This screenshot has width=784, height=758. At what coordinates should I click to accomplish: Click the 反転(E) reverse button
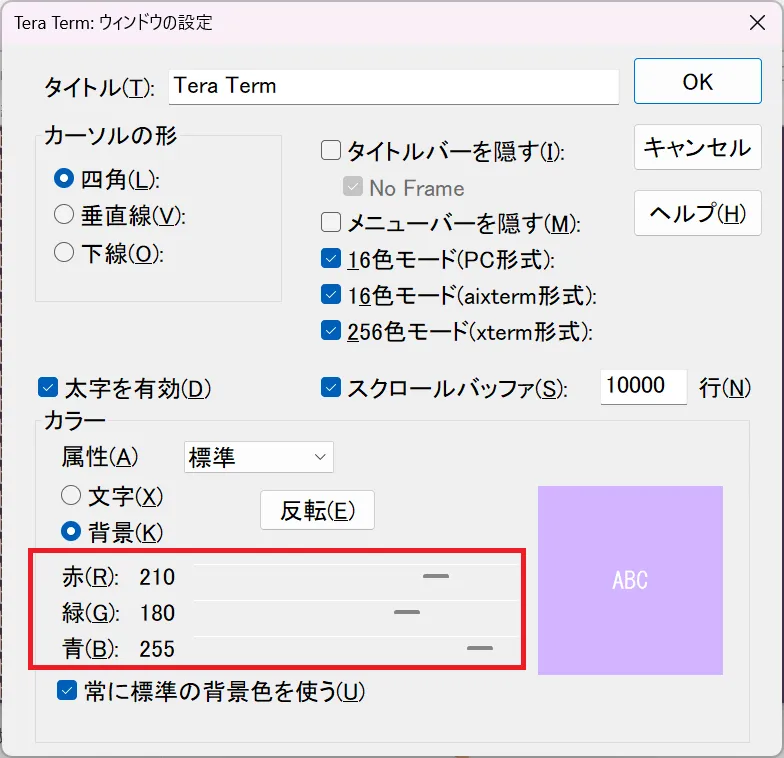click(317, 510)
